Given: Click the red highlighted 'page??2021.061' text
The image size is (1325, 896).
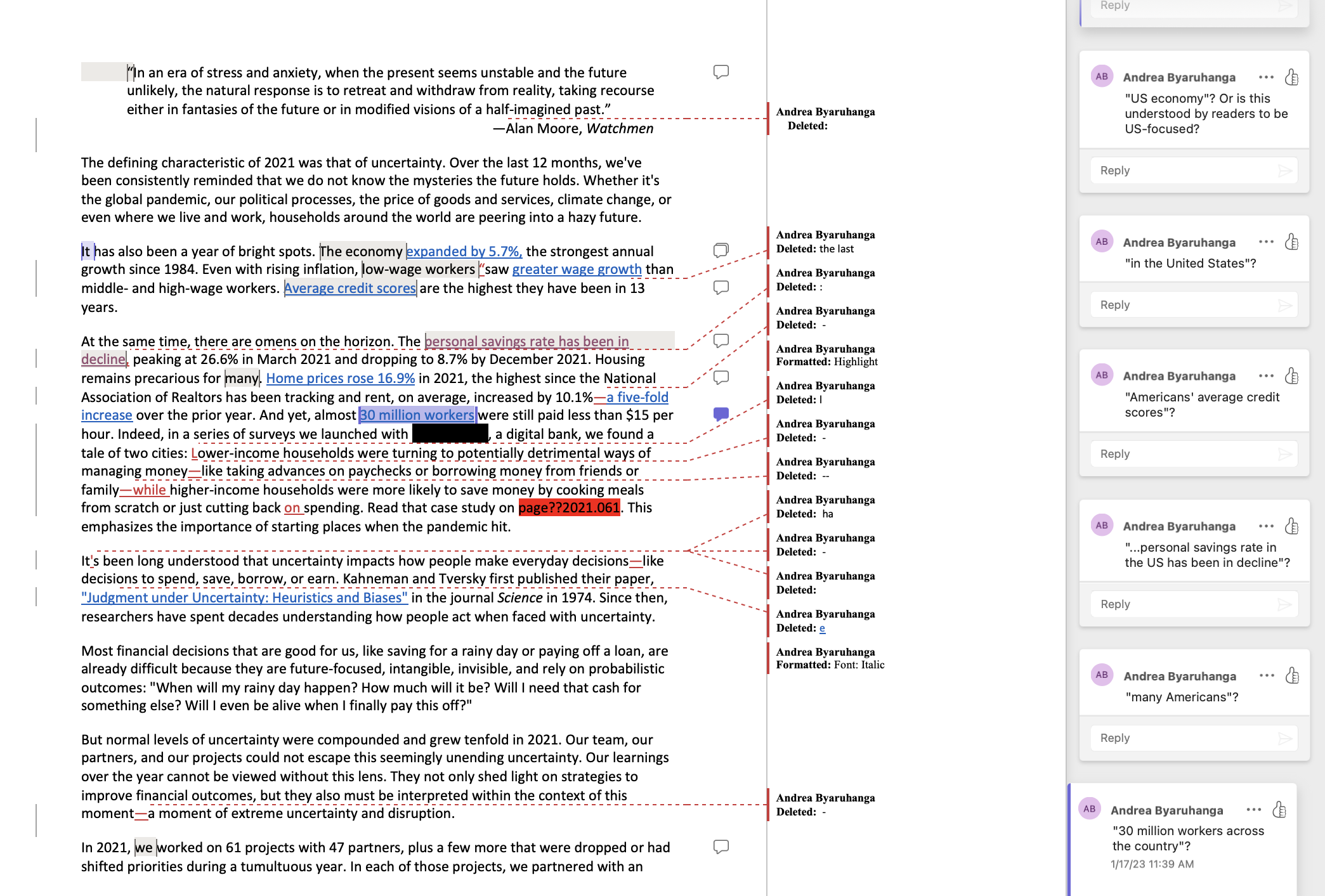Looking at the screenshot, I should point(568,508).
